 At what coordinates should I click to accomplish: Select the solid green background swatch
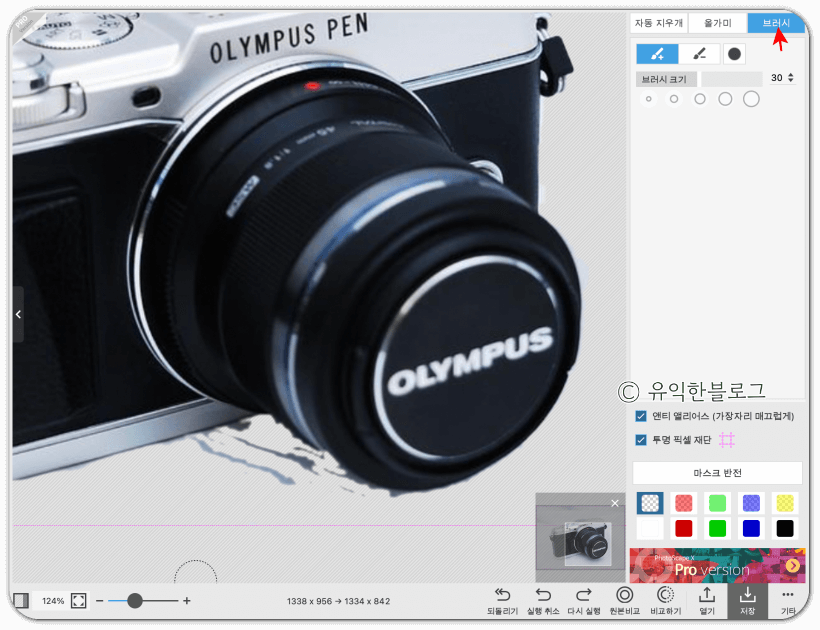pos(718,529)
